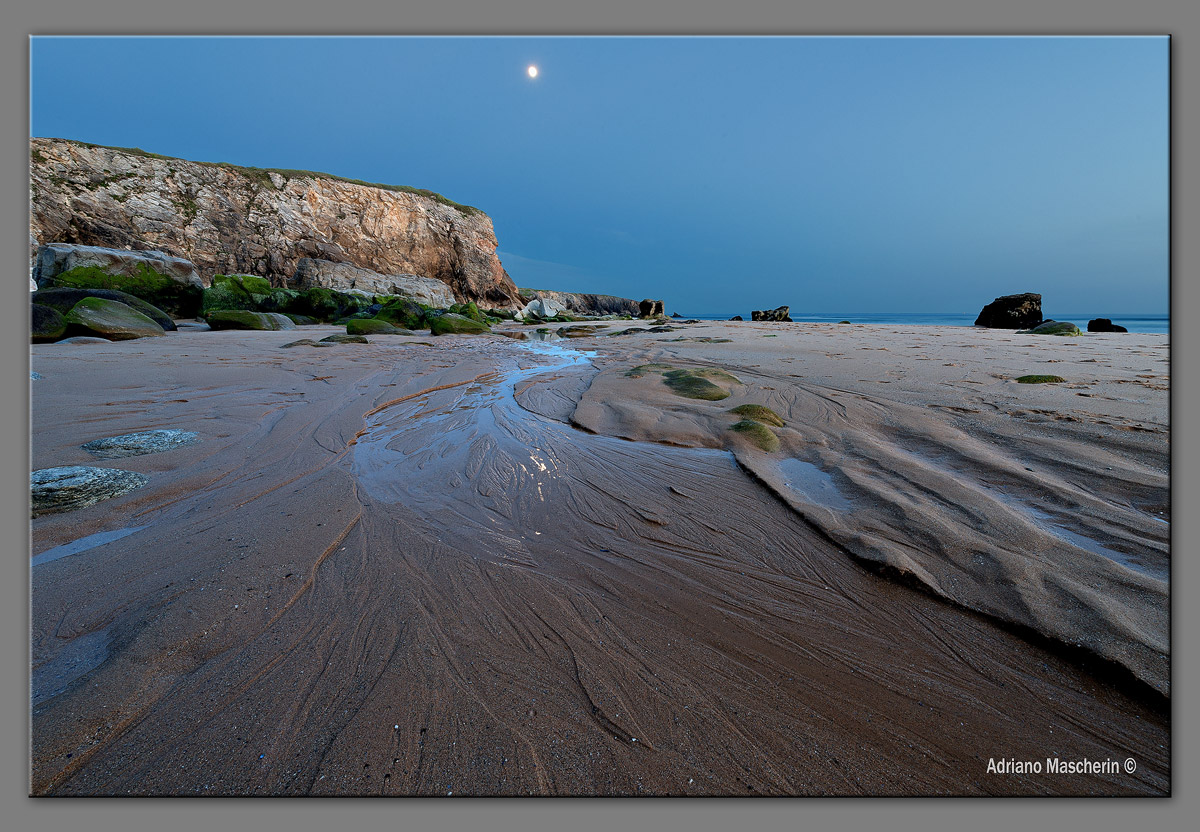Click the sea horizon on the right
Image resolution: width=1200 pixels, height=832 pixels.
coord(900,319)
